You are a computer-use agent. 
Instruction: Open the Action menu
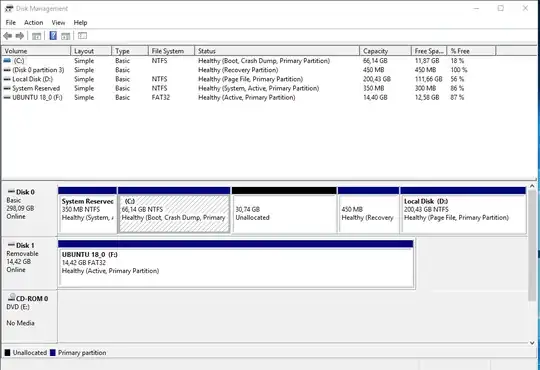[x=33, y=23]
